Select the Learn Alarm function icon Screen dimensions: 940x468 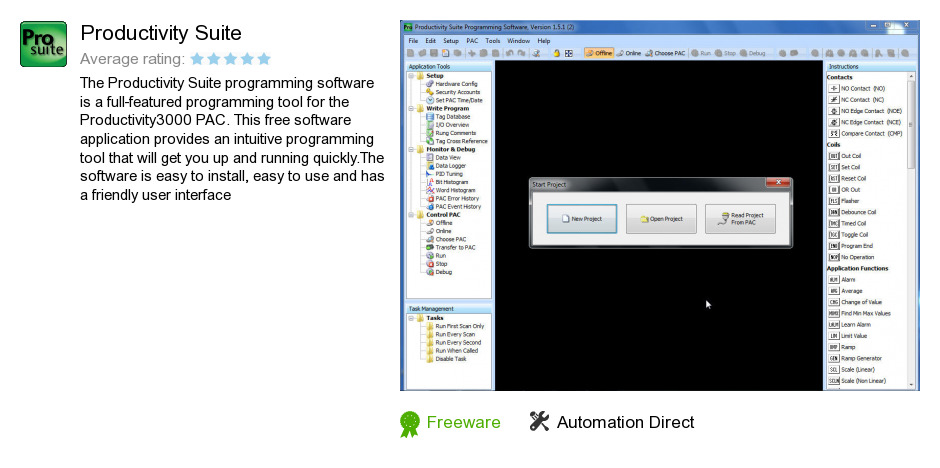point(833,325)
